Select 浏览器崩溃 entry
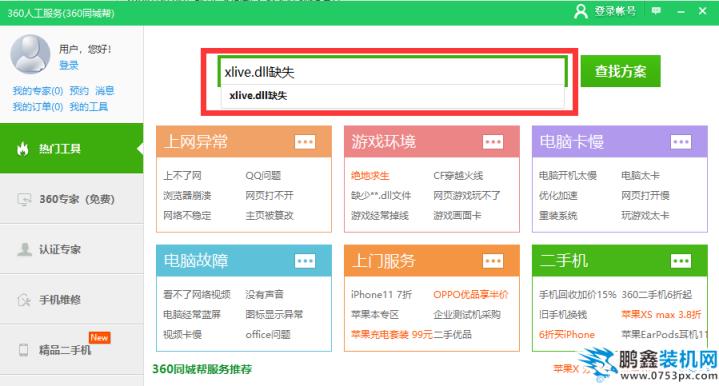 tap(187, 196)
